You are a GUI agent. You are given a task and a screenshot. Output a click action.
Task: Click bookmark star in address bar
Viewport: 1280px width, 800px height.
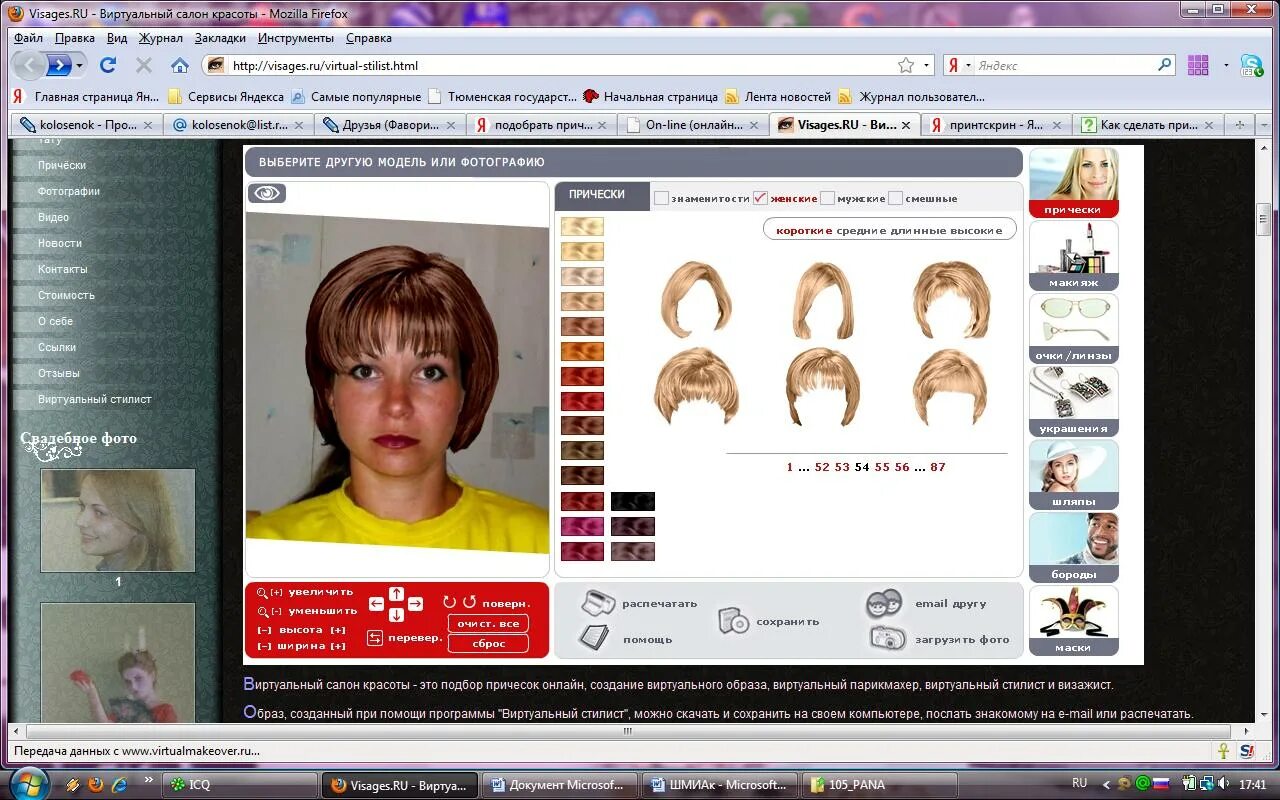tap(906, 65)
